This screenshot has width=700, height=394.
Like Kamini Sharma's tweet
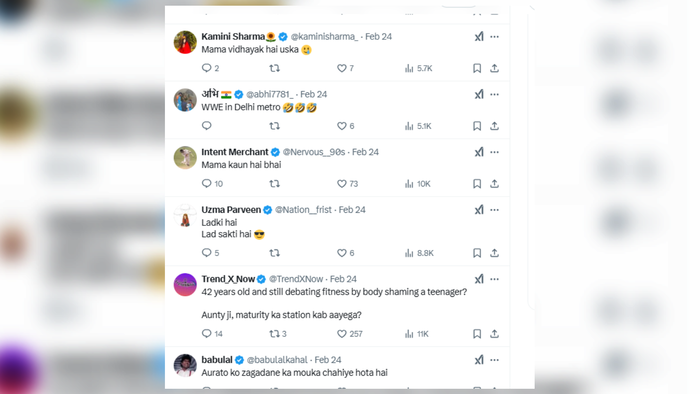click(x=345, y=68)
